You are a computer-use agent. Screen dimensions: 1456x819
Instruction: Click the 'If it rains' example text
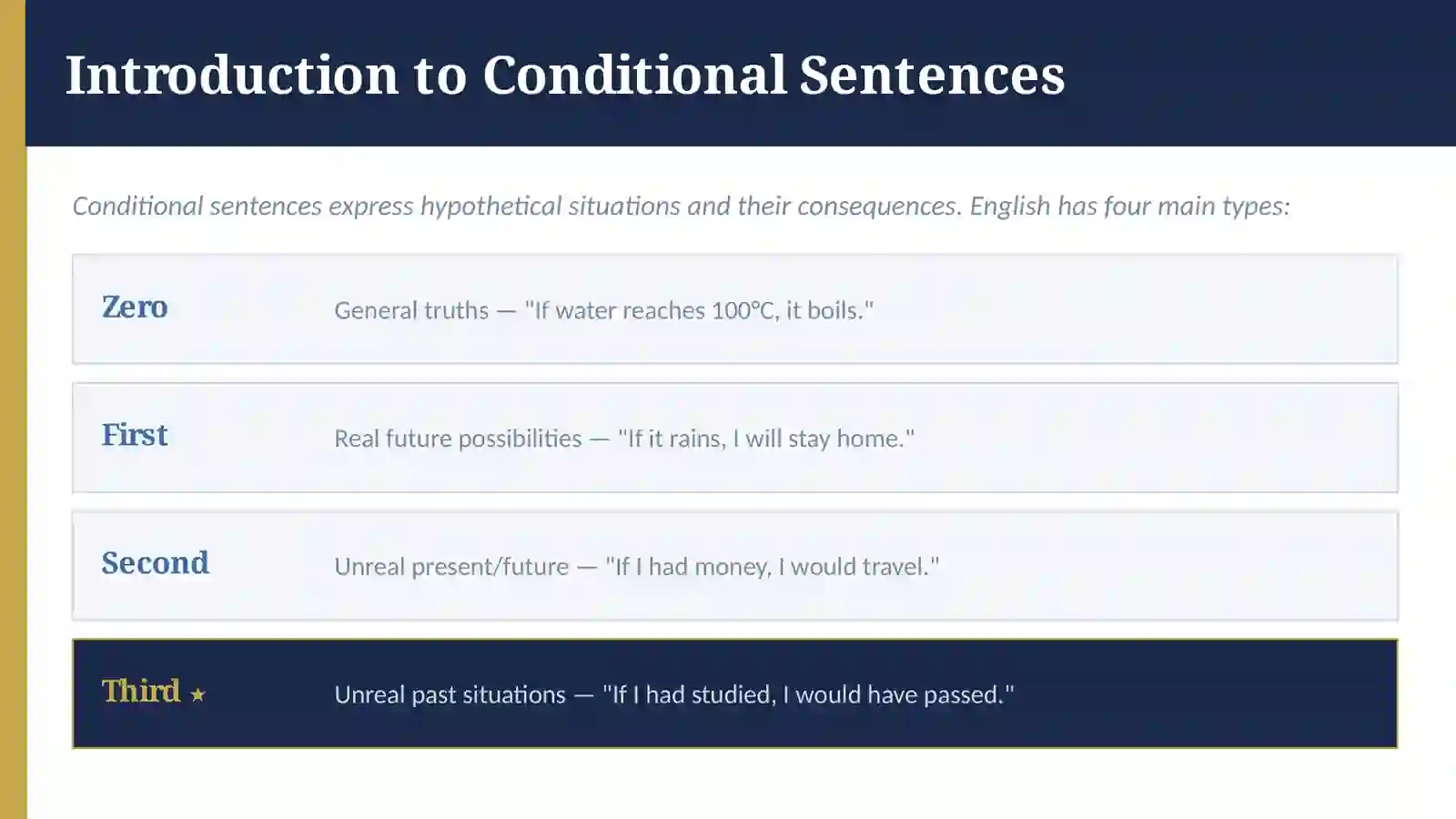click(x=766, y=439)
